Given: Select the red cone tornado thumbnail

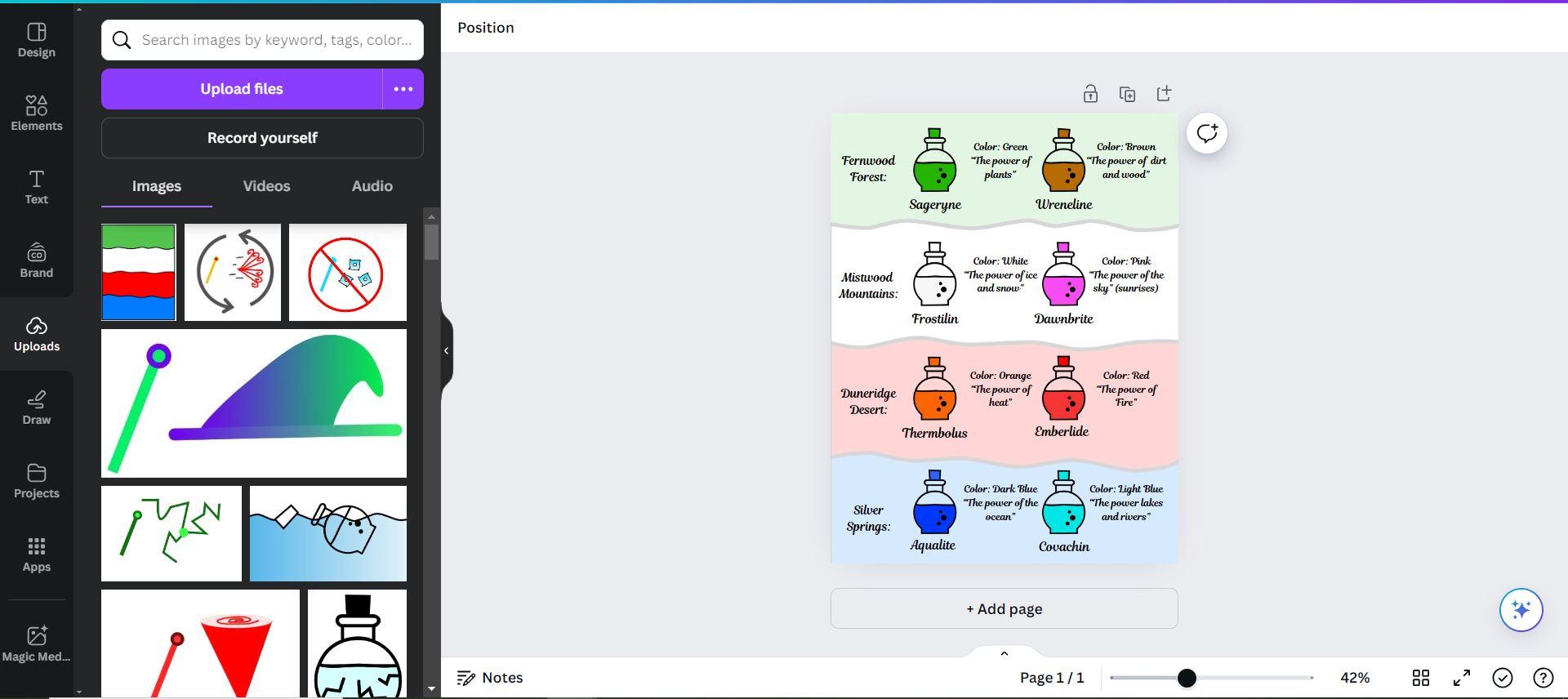Looking at the screenshot, I should click(x=200, y=643).
